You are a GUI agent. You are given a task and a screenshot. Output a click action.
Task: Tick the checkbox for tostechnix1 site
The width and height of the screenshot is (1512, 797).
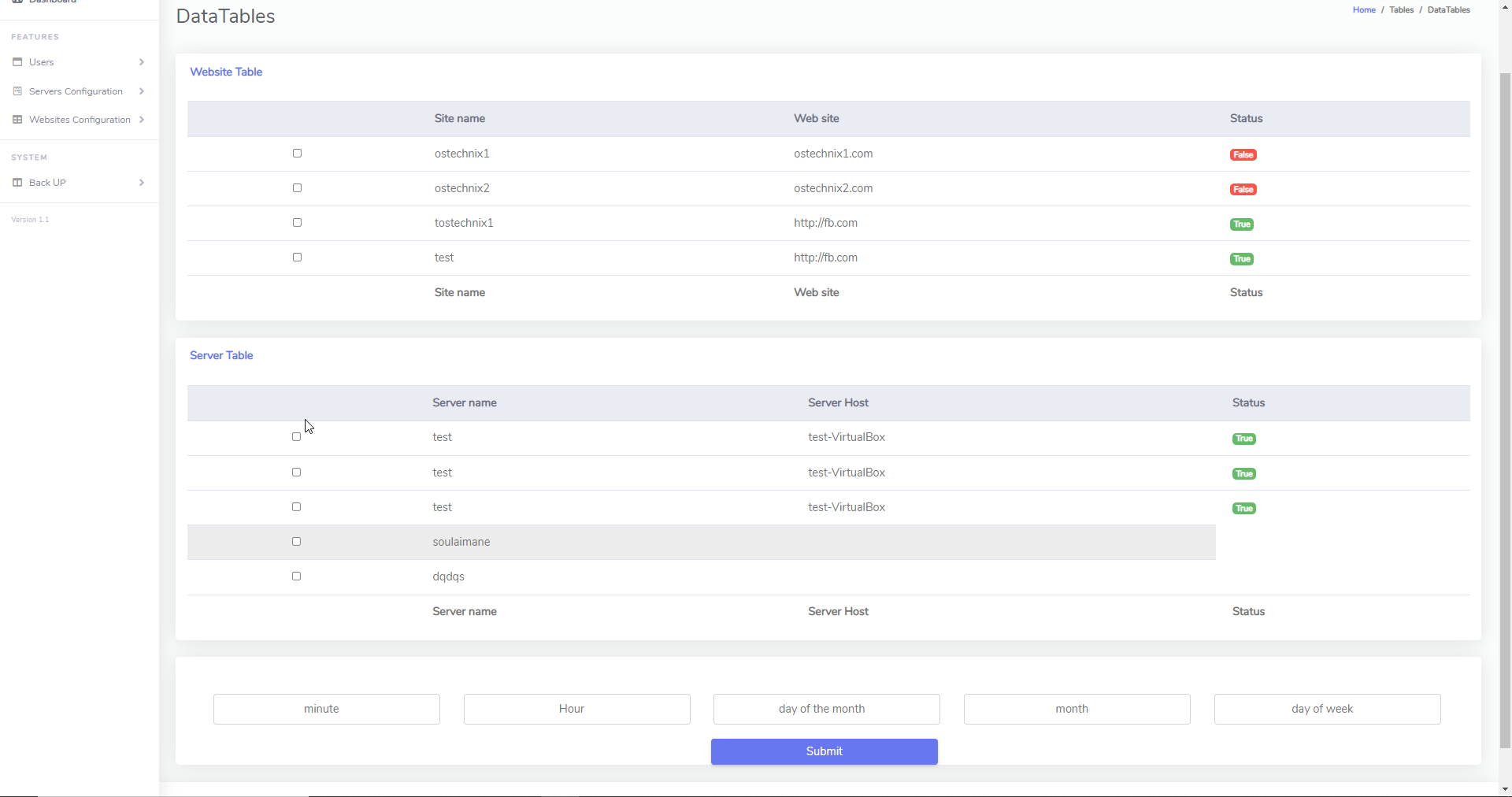(297, 223)
